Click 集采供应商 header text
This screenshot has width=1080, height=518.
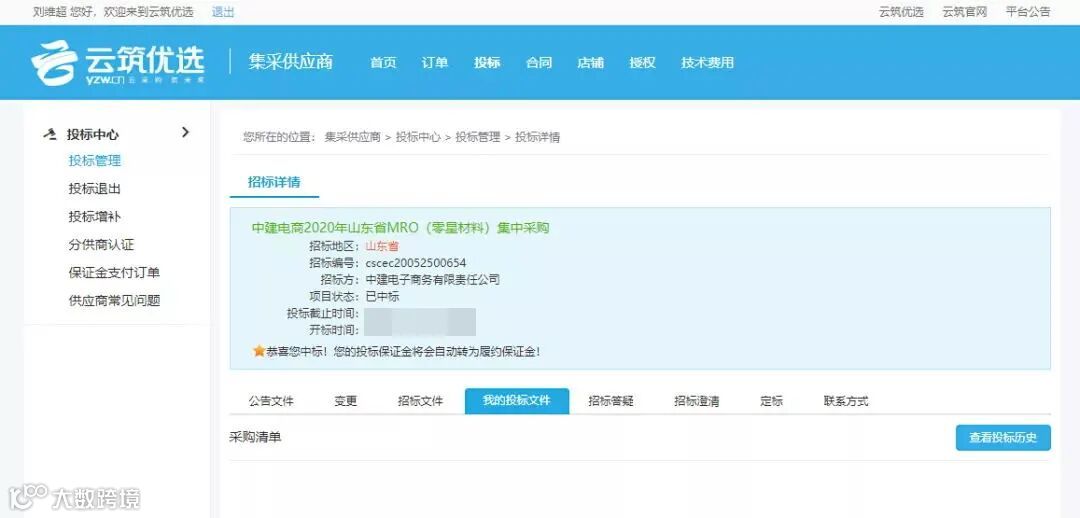tap(291, 62)
